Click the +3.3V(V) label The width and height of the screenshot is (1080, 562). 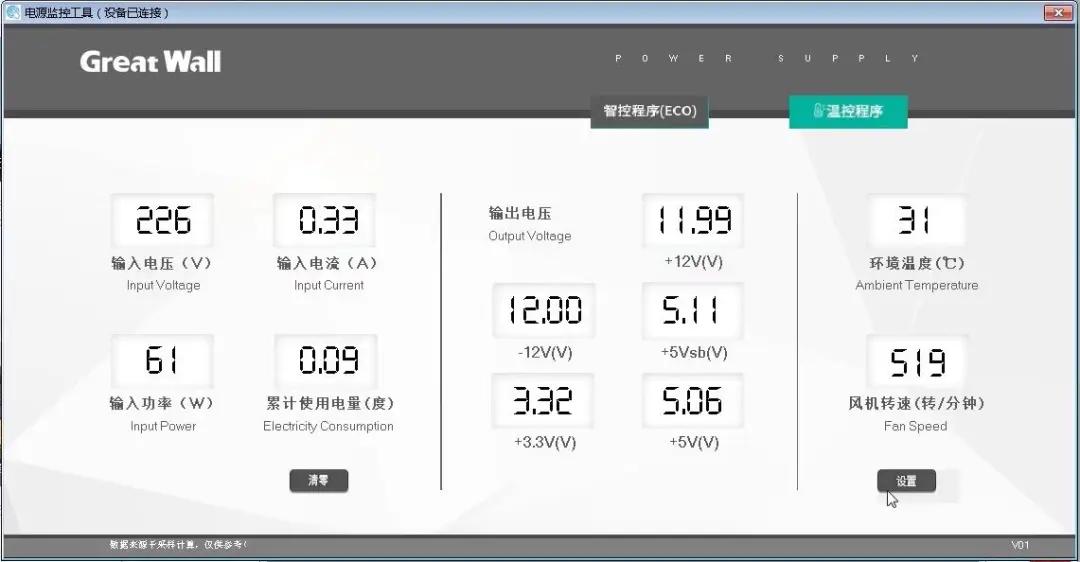click(x=545, y=442)
